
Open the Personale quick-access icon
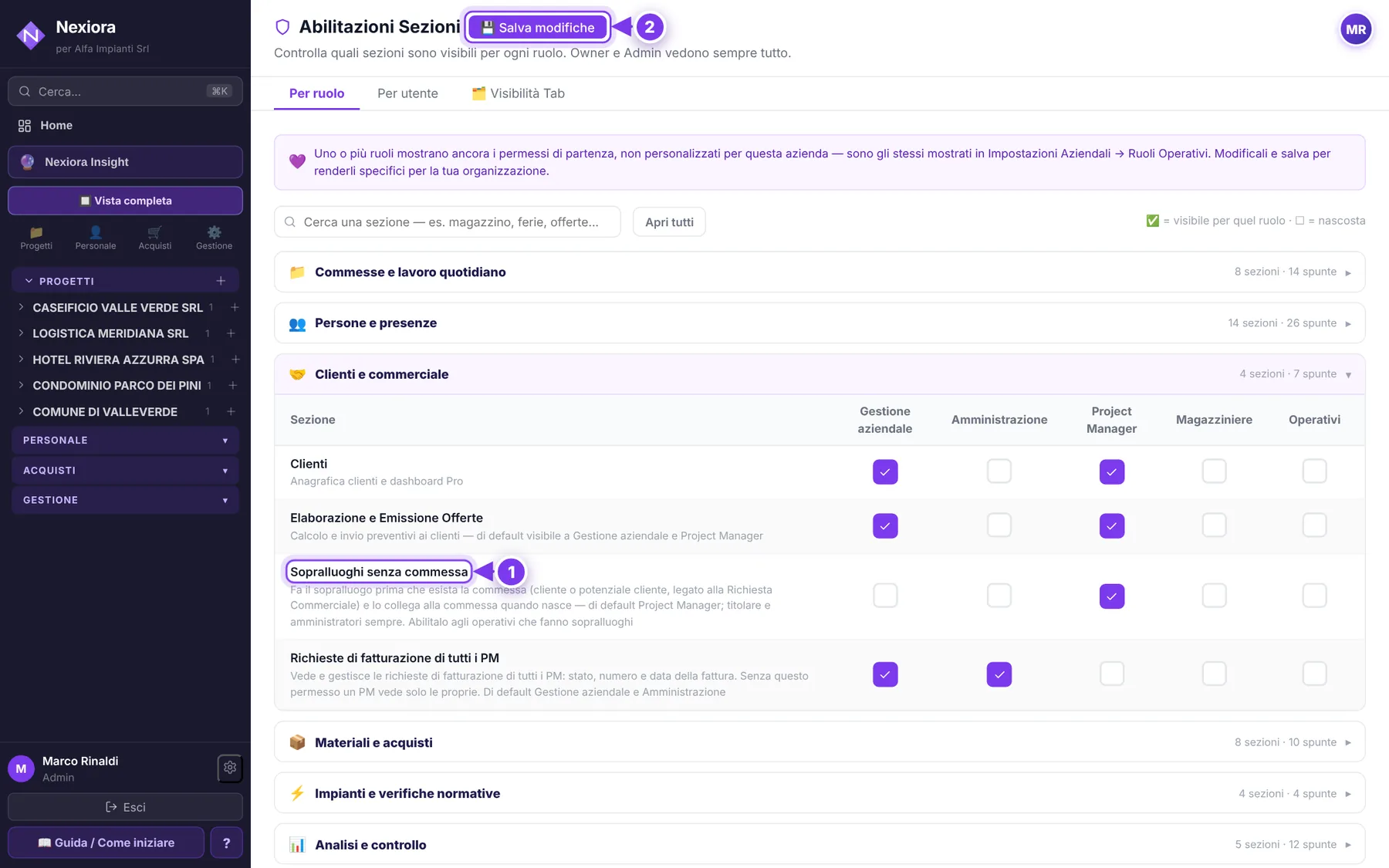(96, 238)
